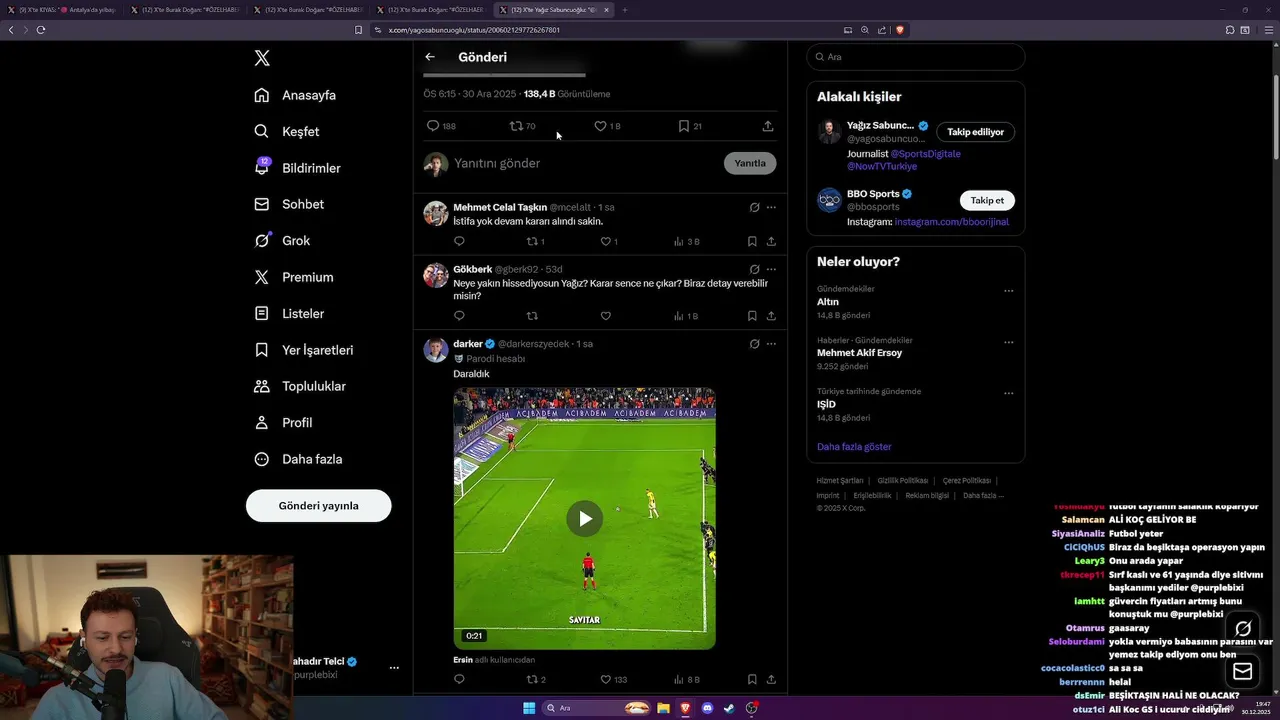
Task: Open Grok action on Mehmet Celal Taşkın's reply
Action: click(x=754, y=208)
